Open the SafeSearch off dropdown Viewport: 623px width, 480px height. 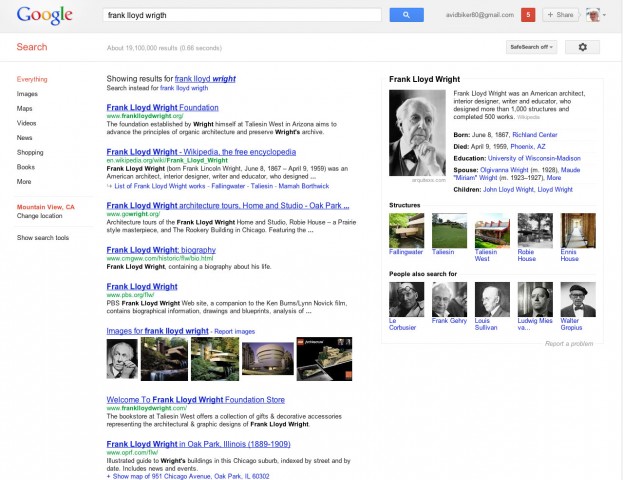point(531,47)
